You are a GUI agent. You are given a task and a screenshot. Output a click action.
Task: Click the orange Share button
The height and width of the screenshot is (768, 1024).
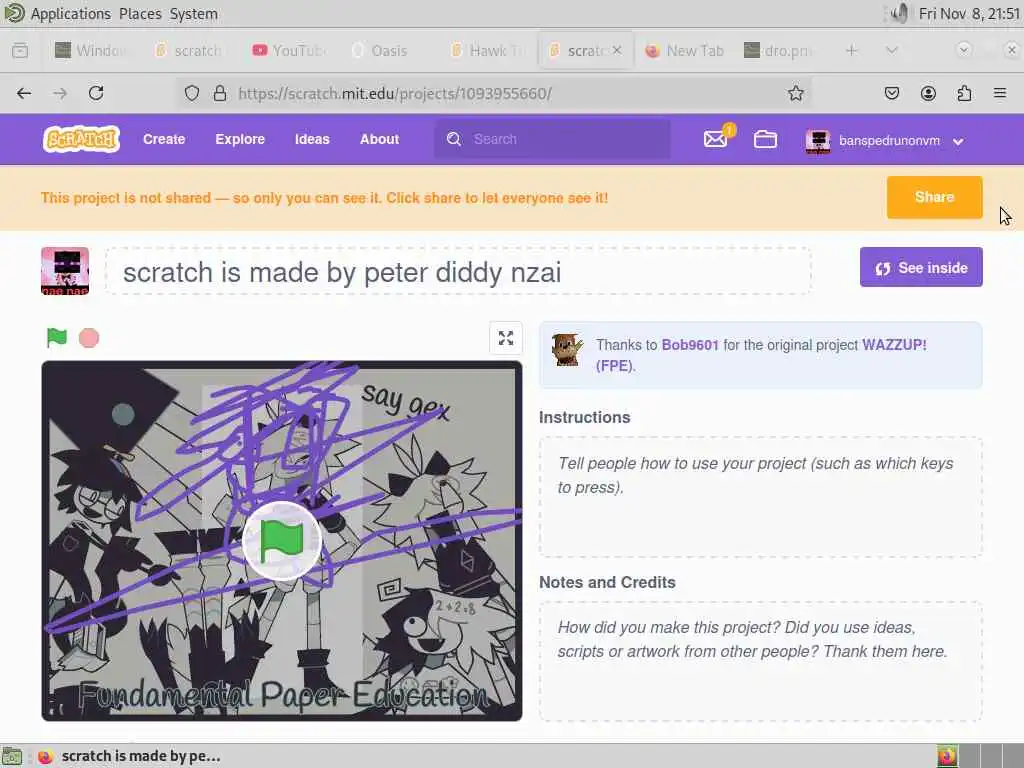[x=935, y=197]
